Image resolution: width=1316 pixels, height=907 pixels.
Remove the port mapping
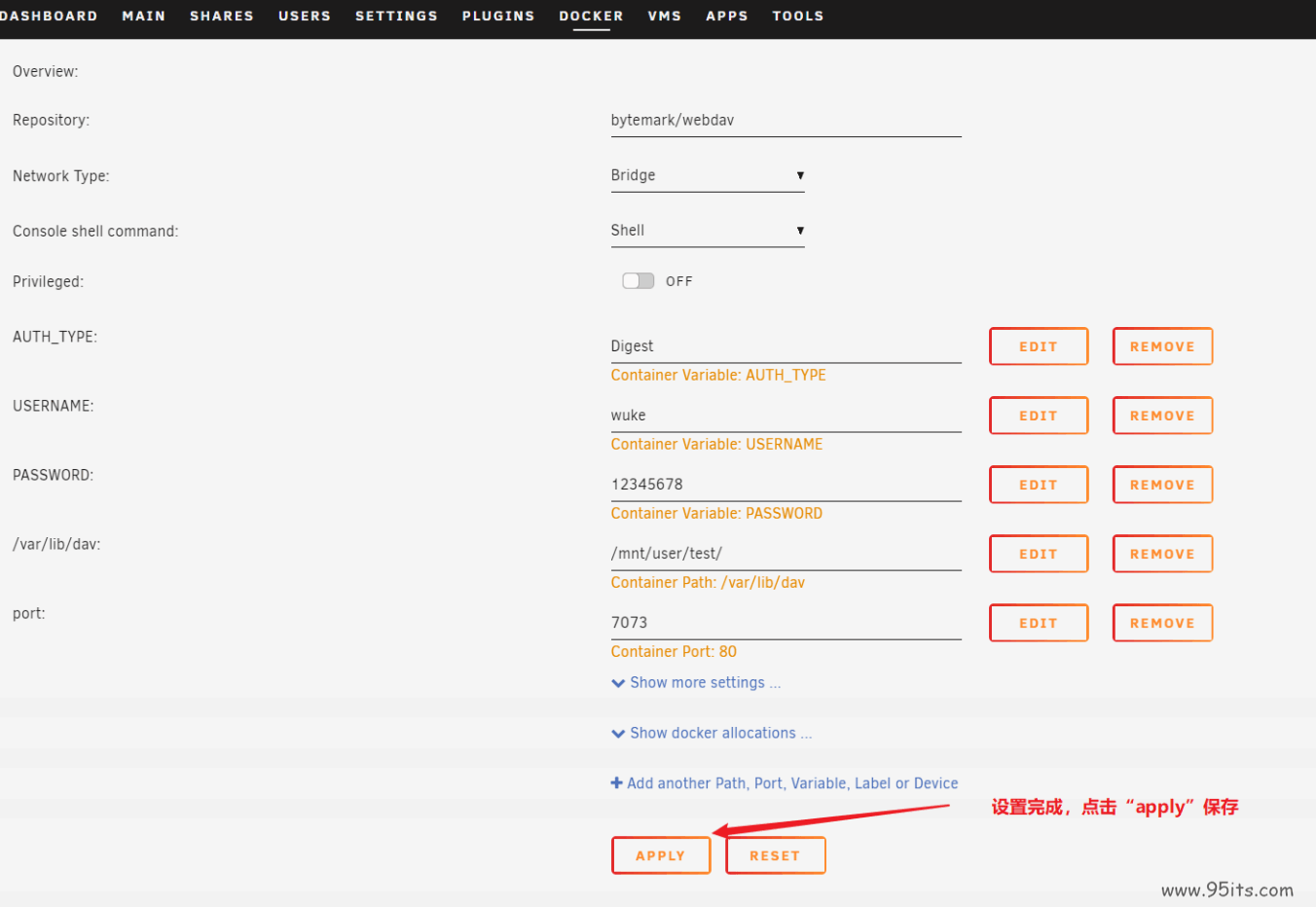(x=1162, y=623)
